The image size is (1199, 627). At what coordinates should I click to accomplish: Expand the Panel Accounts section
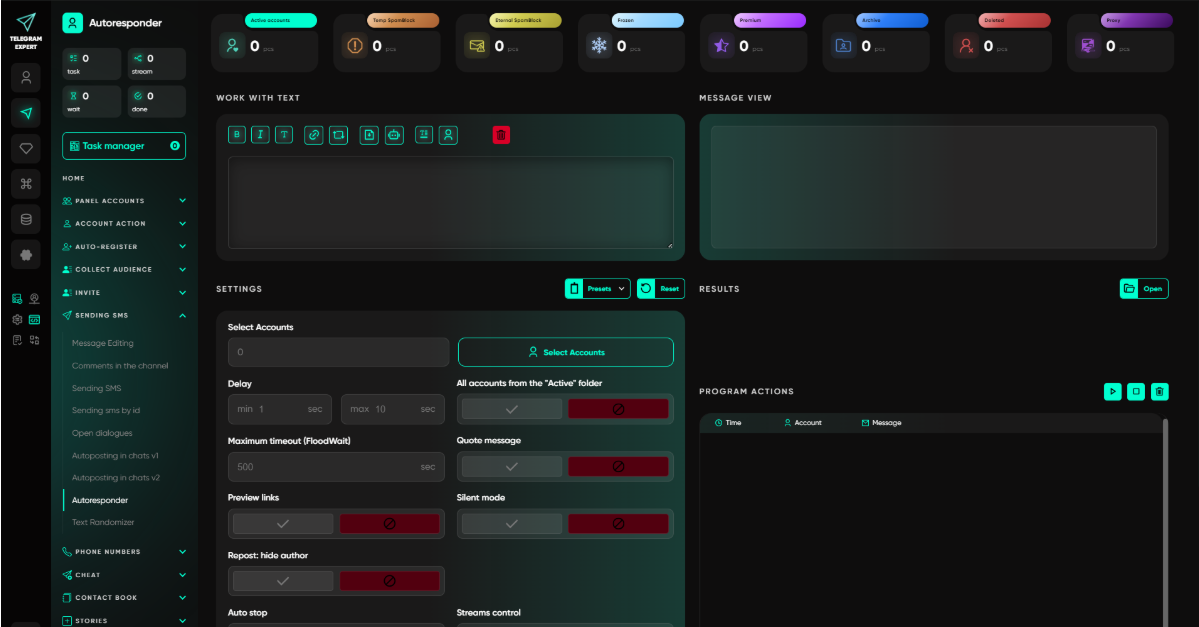click(x=124, y=201)
